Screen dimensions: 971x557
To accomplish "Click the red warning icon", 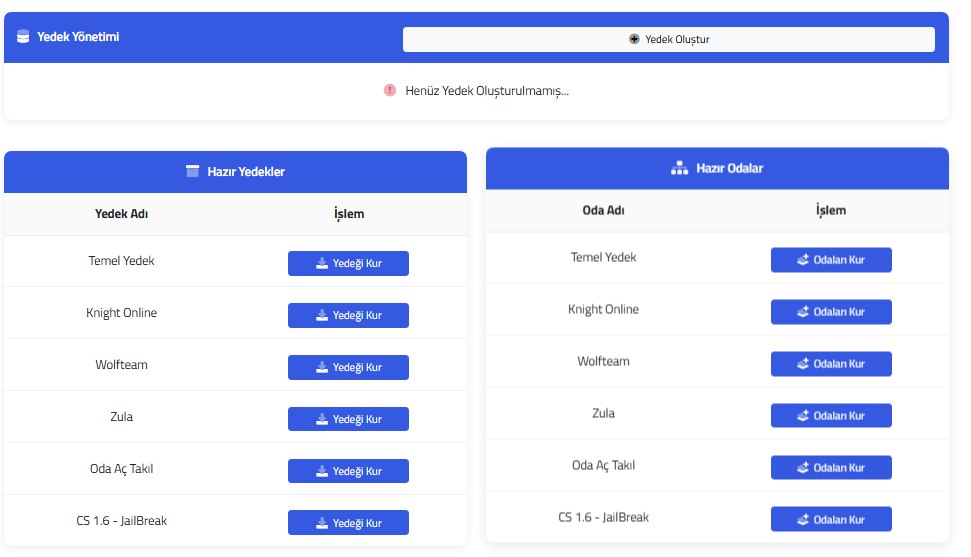I will pos(390,90).
